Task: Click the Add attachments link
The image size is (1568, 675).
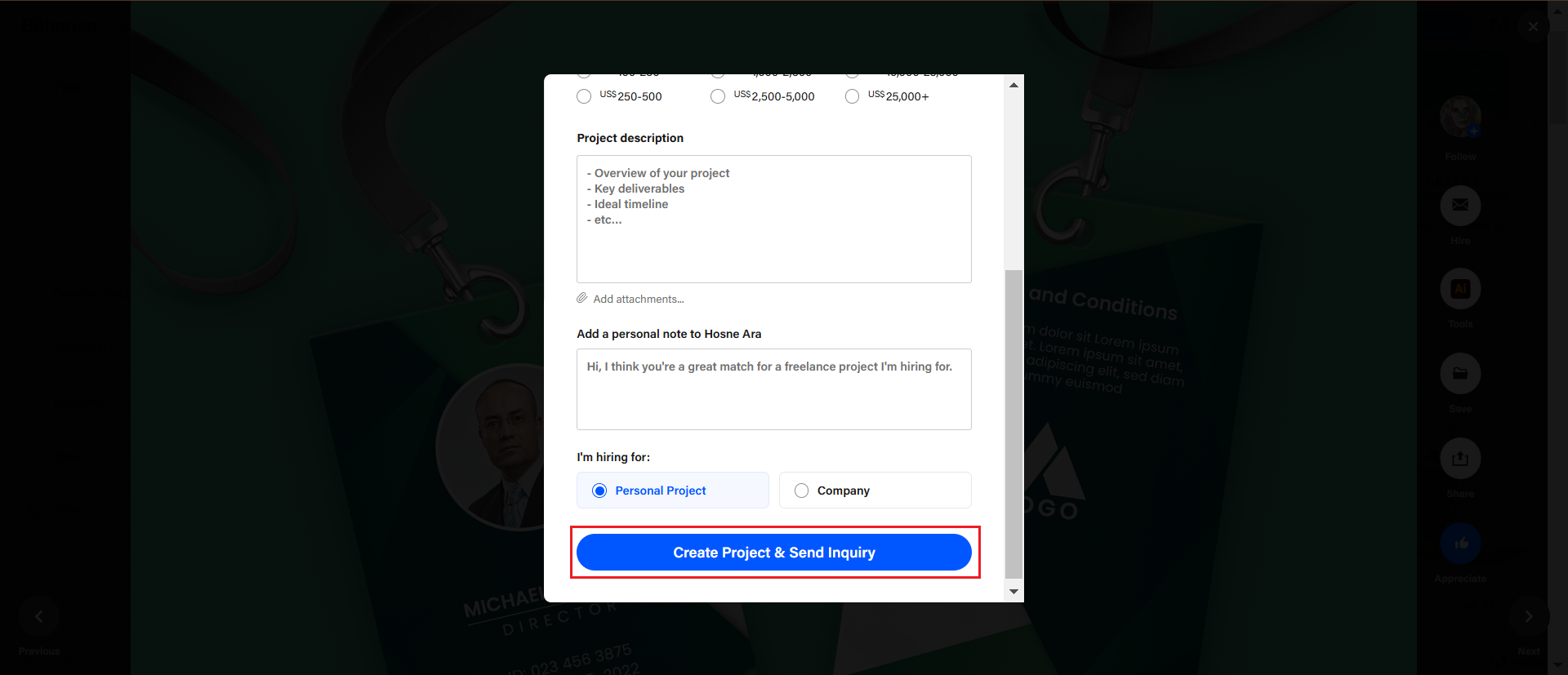Action: (x=639, y=299)
